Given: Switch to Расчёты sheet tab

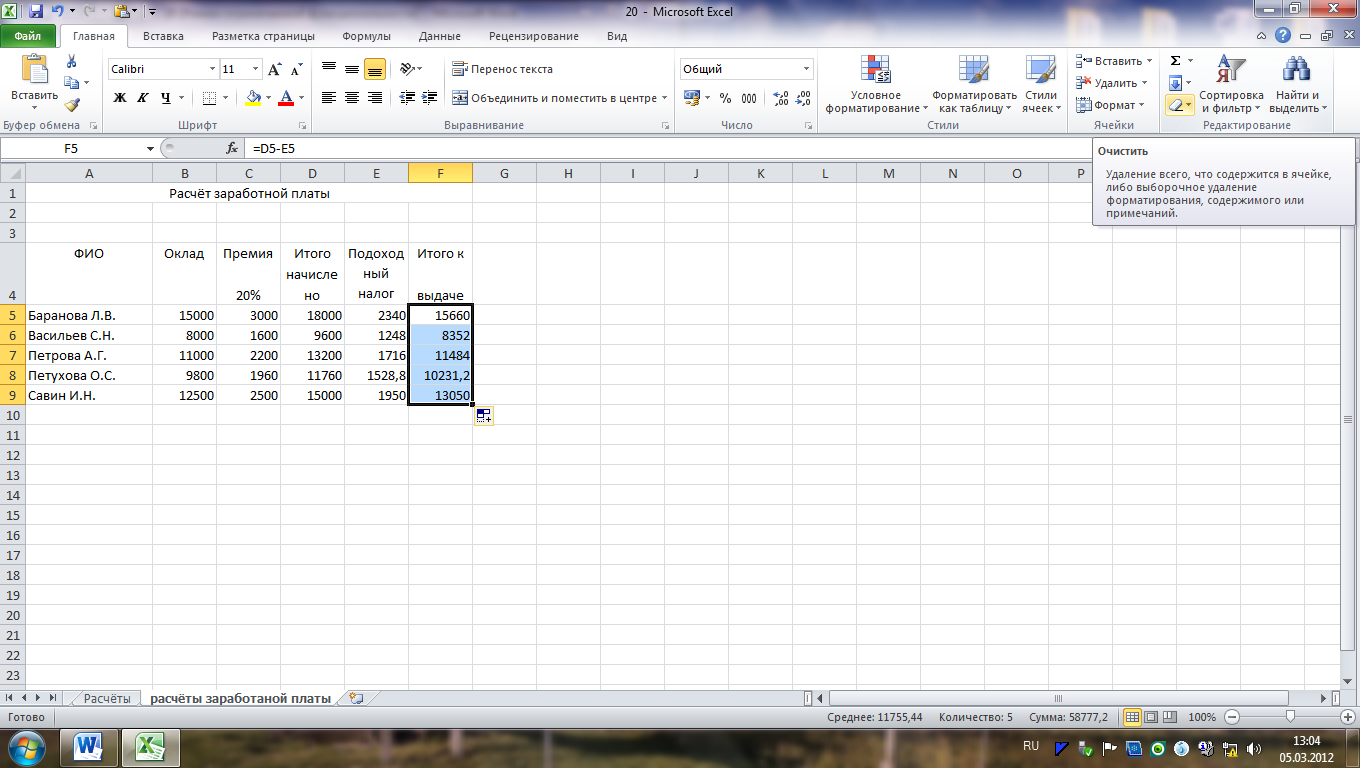Looking at the screenshot, I should (x=106, y=698).
